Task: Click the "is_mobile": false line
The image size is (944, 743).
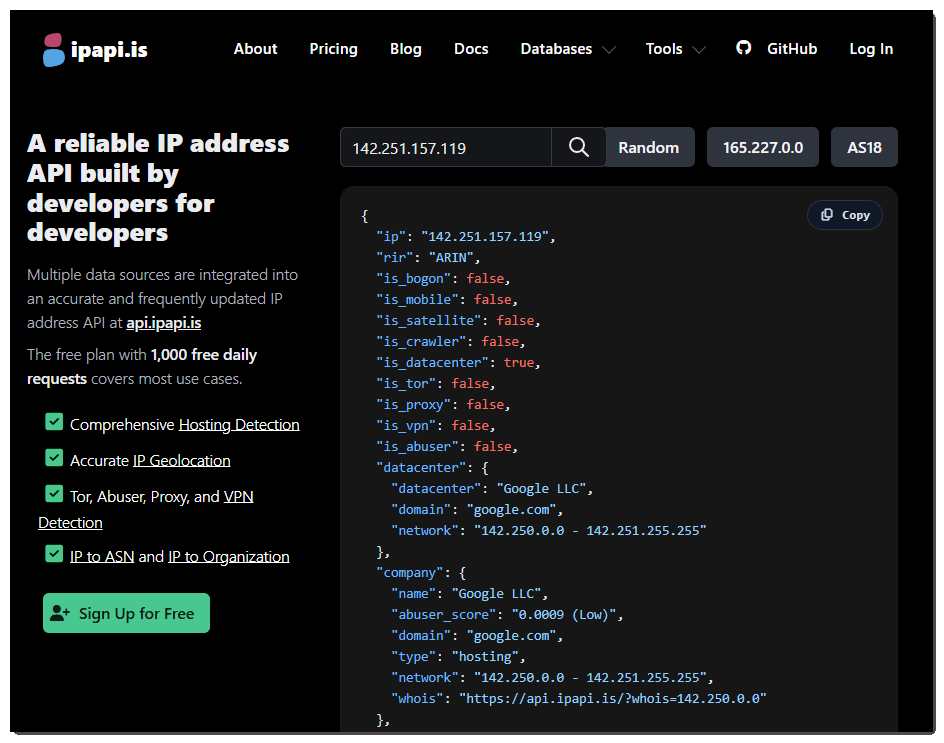Action: 447,300
